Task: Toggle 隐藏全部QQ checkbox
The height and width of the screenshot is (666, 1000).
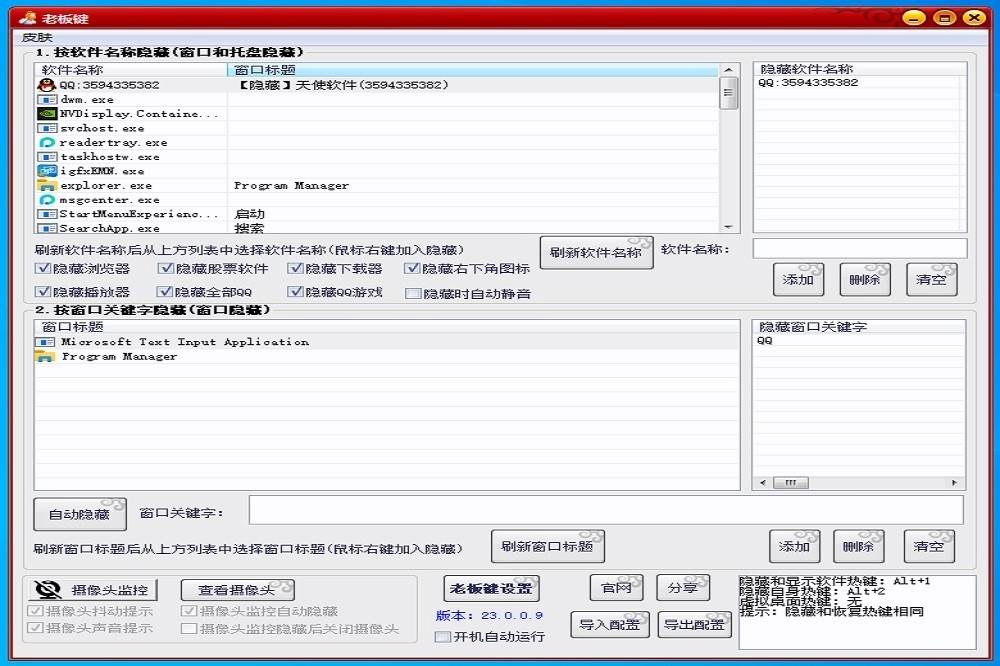Action: point(166,292)
